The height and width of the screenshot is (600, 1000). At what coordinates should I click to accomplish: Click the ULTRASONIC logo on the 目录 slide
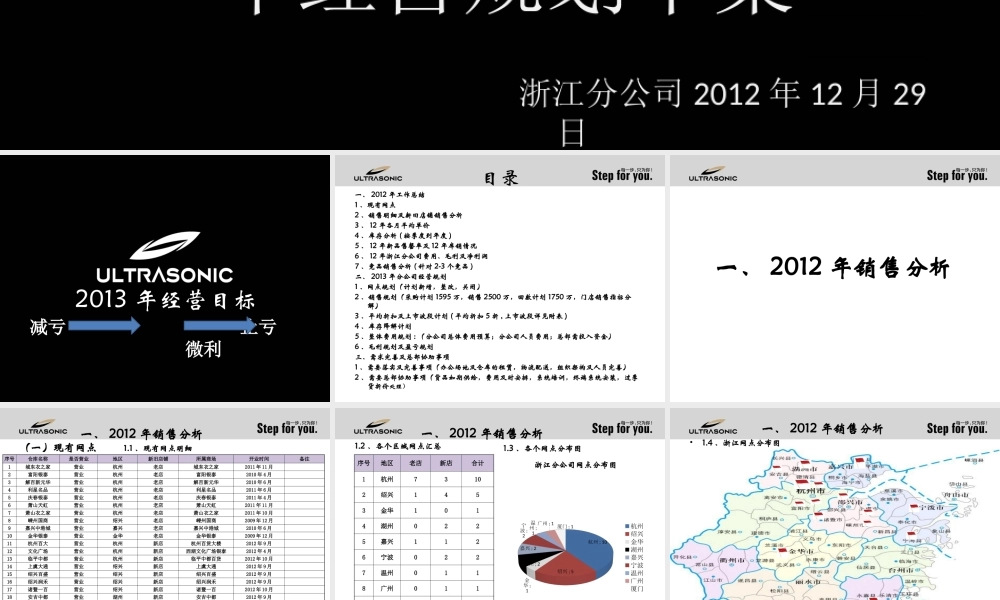pyautogui.click(x=378, y=174)
